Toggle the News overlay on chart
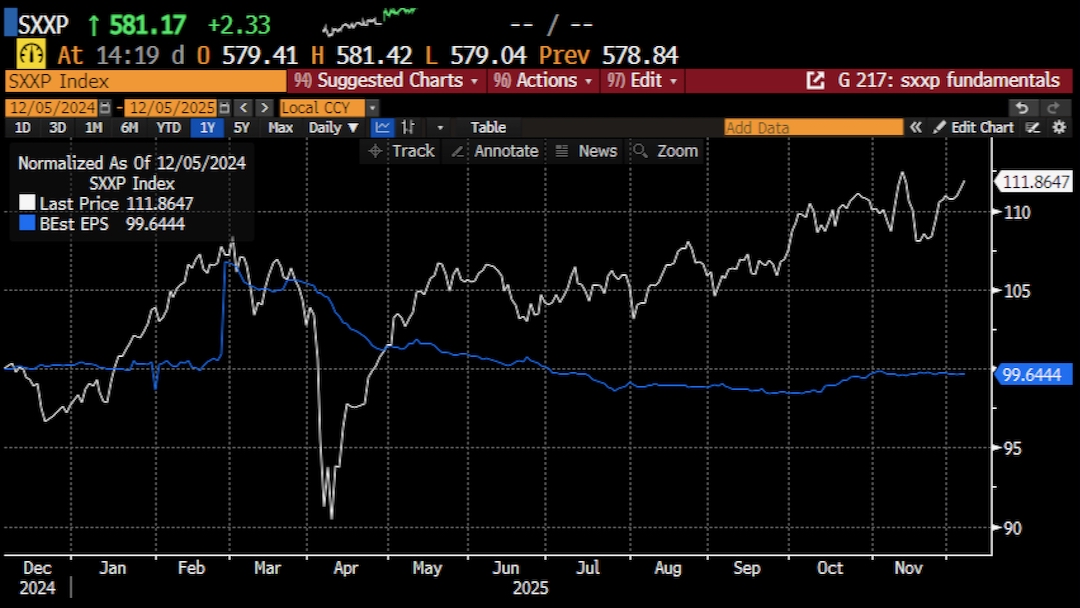Screen dimensions: 1080x608 pyautogui.click(x=586, y=151)
